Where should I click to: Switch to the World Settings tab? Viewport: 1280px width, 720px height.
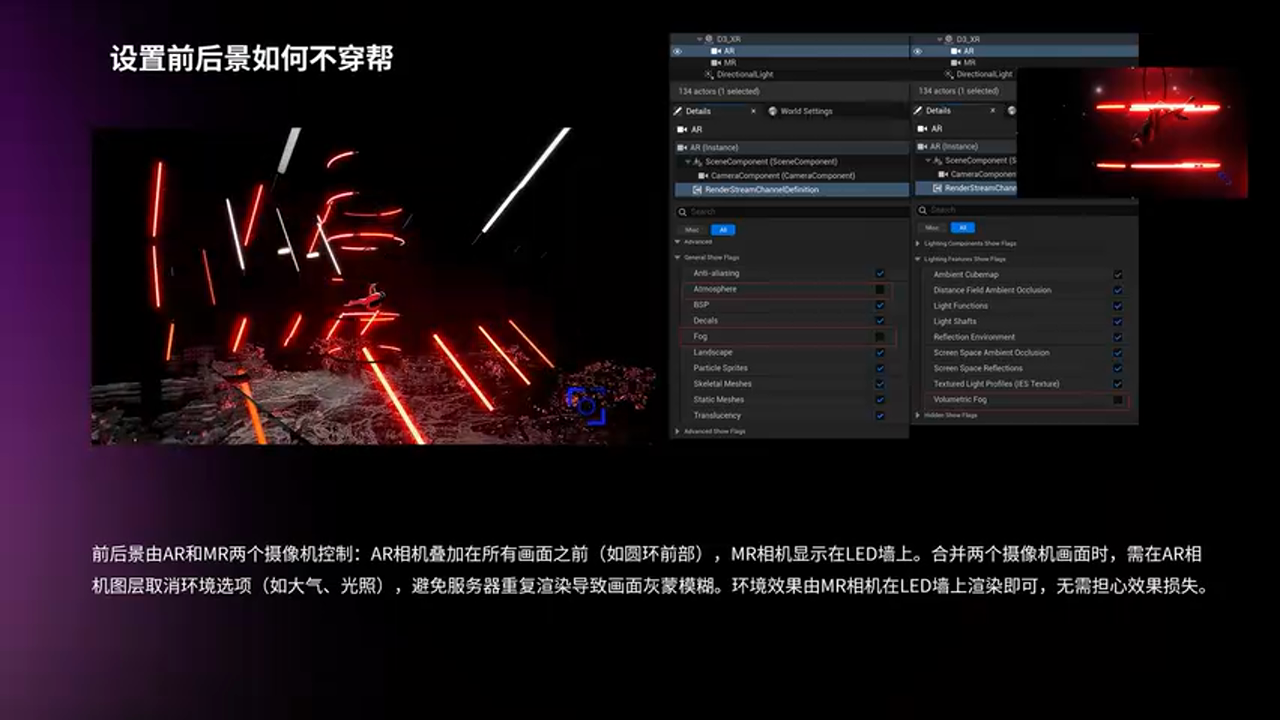(805, 111)
